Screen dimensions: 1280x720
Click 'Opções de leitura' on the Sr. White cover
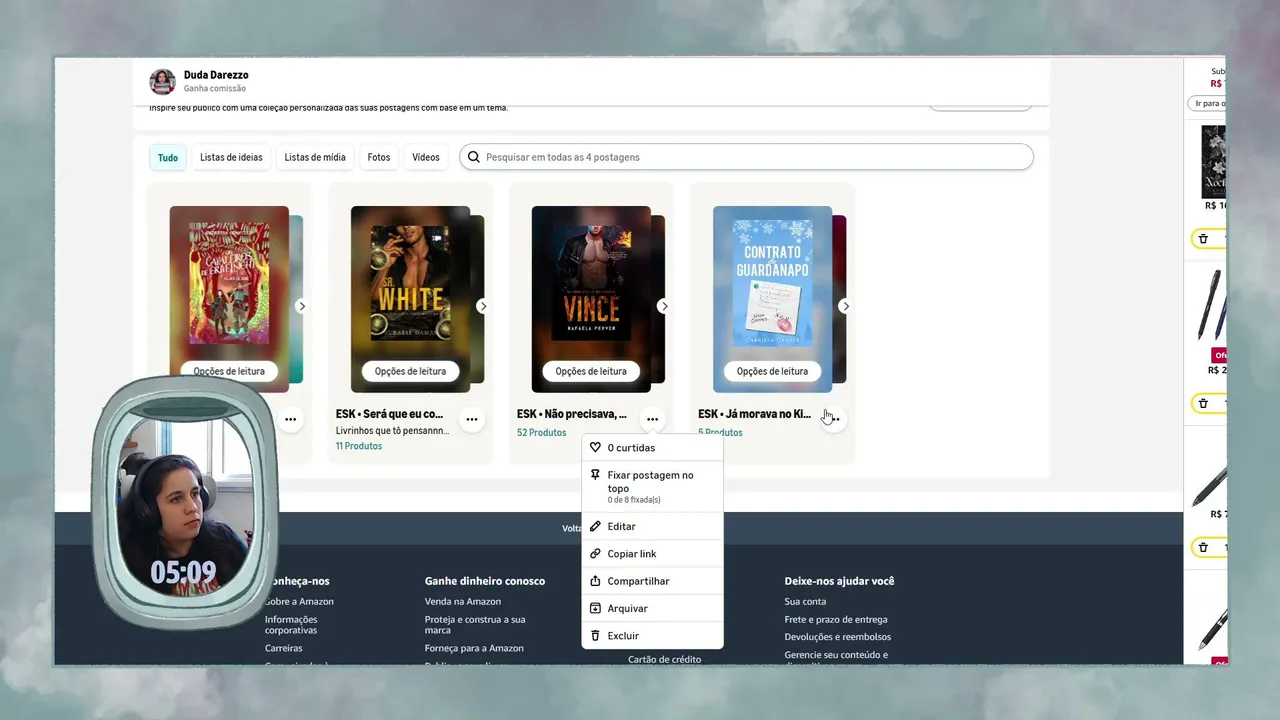[410, 371]
